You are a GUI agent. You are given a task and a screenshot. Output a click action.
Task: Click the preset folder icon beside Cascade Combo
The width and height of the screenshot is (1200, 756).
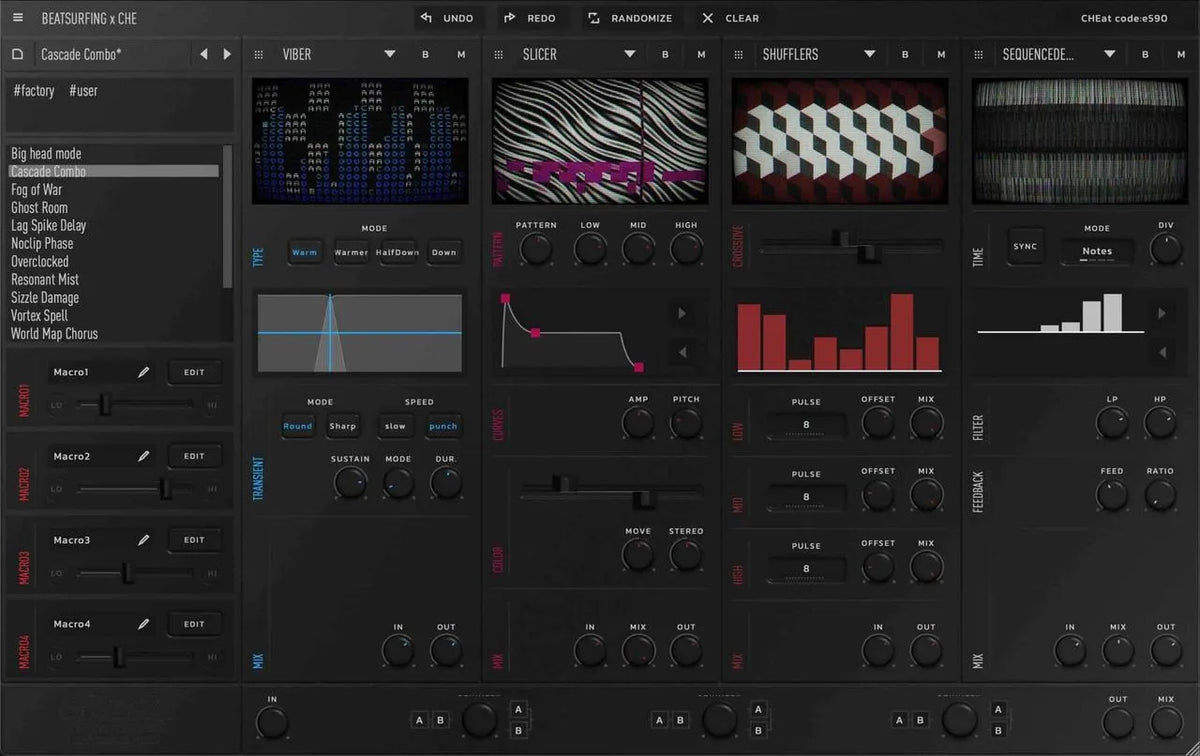coord(17,54)
